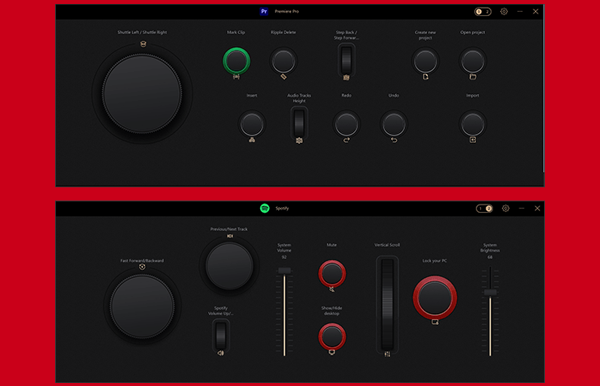The height and width of the screenshot is (386, 600).
Task: Click the large Fast Forward/Backward dial
Action: (142, 306)
